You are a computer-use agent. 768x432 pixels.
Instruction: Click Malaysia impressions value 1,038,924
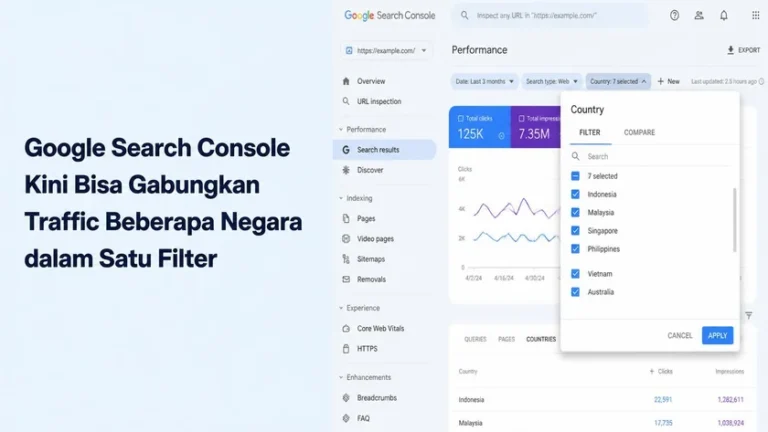pos(730,423)
